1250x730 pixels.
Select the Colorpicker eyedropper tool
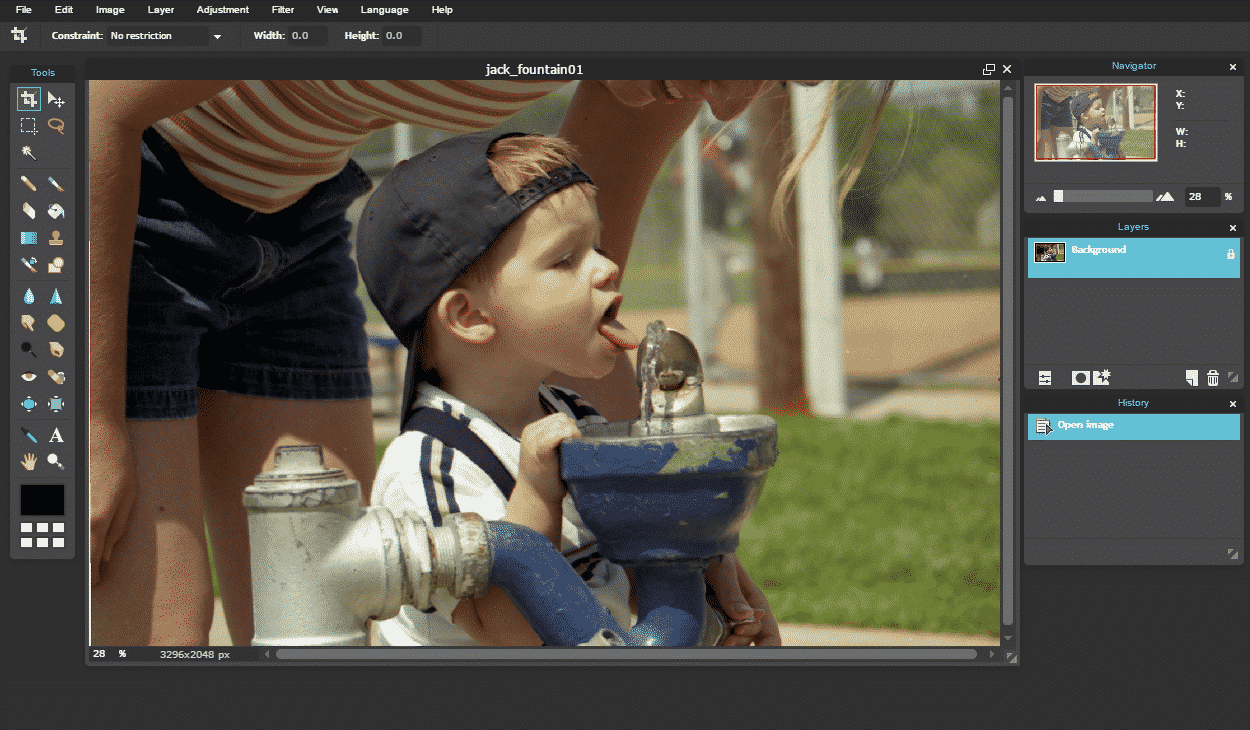click(x=29, y=435)
